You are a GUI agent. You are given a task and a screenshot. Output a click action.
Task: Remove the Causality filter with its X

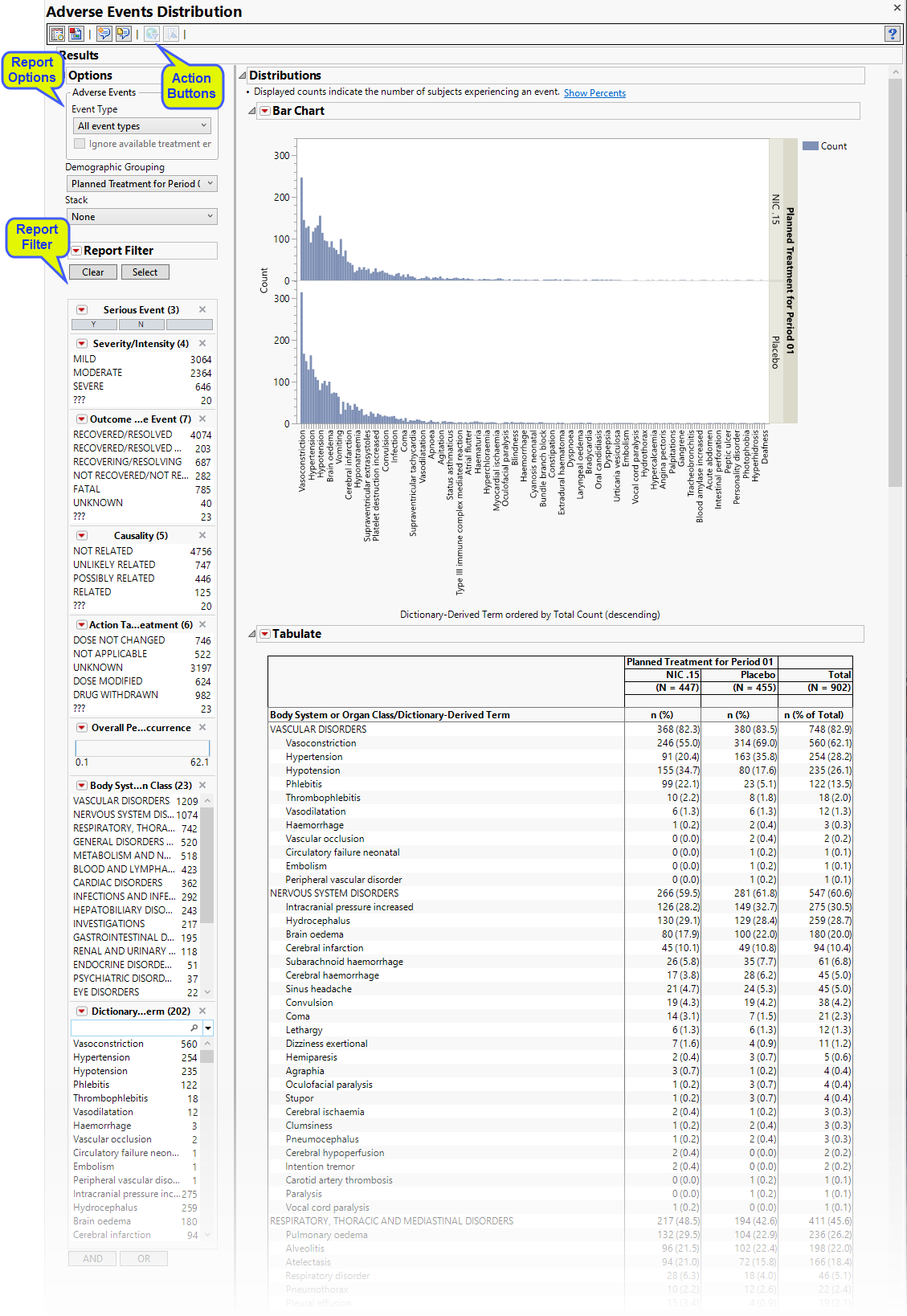[x=202, y=535]
